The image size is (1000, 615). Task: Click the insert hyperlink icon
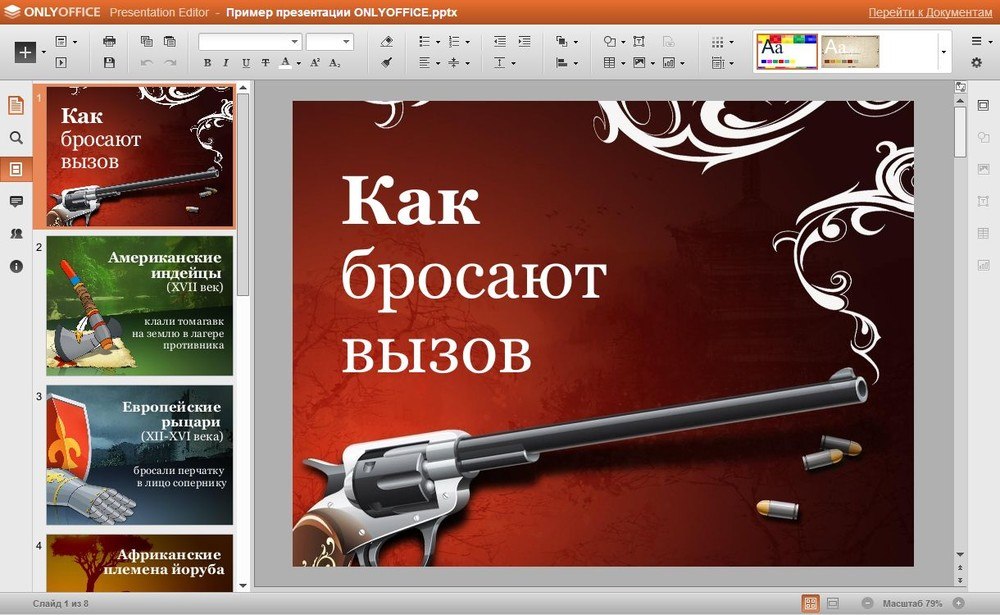tap(668, 41)
